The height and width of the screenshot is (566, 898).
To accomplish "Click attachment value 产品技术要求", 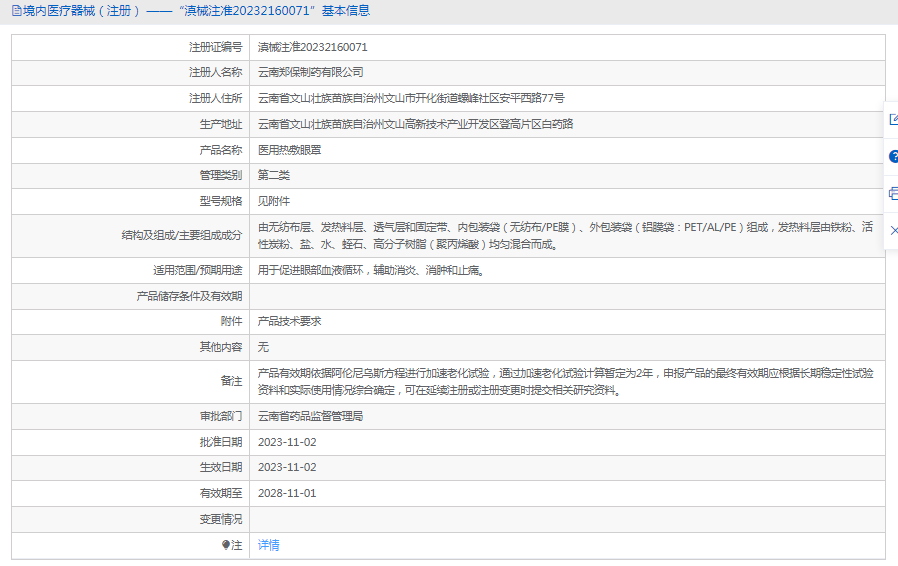I will (289, 321).
